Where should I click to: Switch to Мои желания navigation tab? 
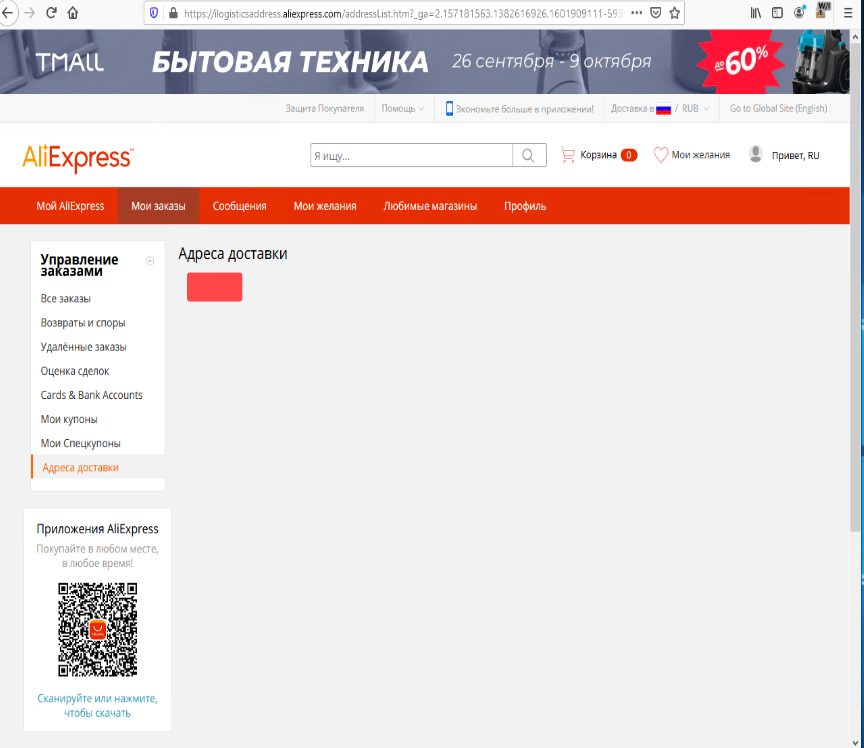coord(325,206)
